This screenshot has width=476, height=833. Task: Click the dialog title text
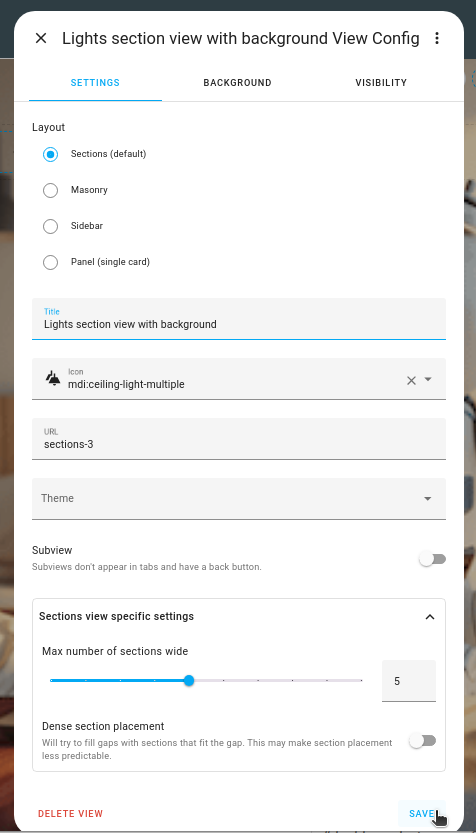pos(241,38)
